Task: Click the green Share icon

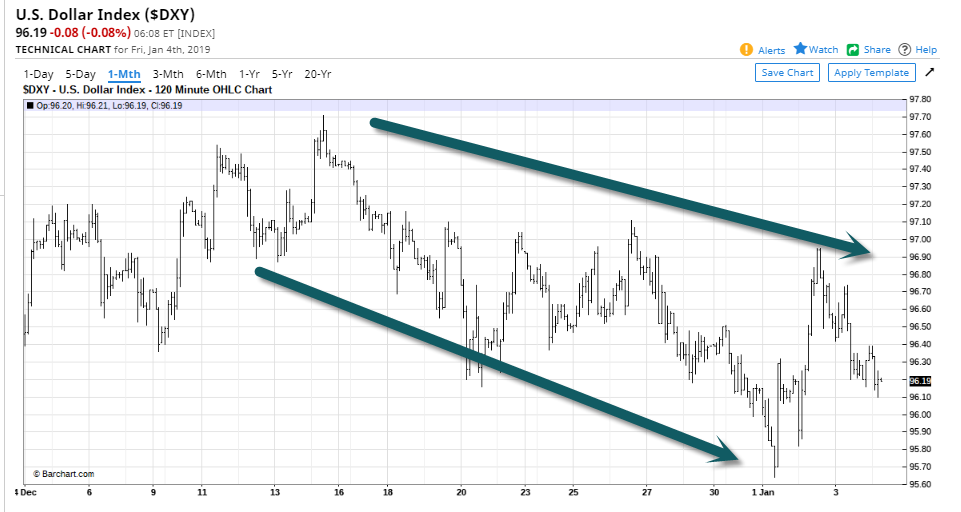Action: 853,50
